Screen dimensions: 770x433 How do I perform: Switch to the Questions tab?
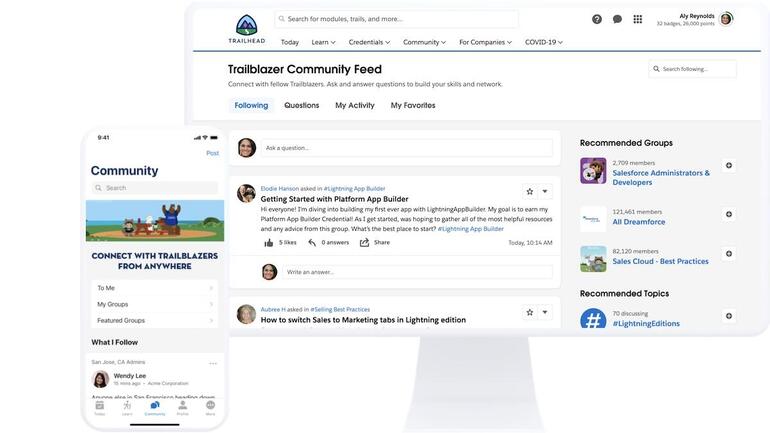point(302,106)
